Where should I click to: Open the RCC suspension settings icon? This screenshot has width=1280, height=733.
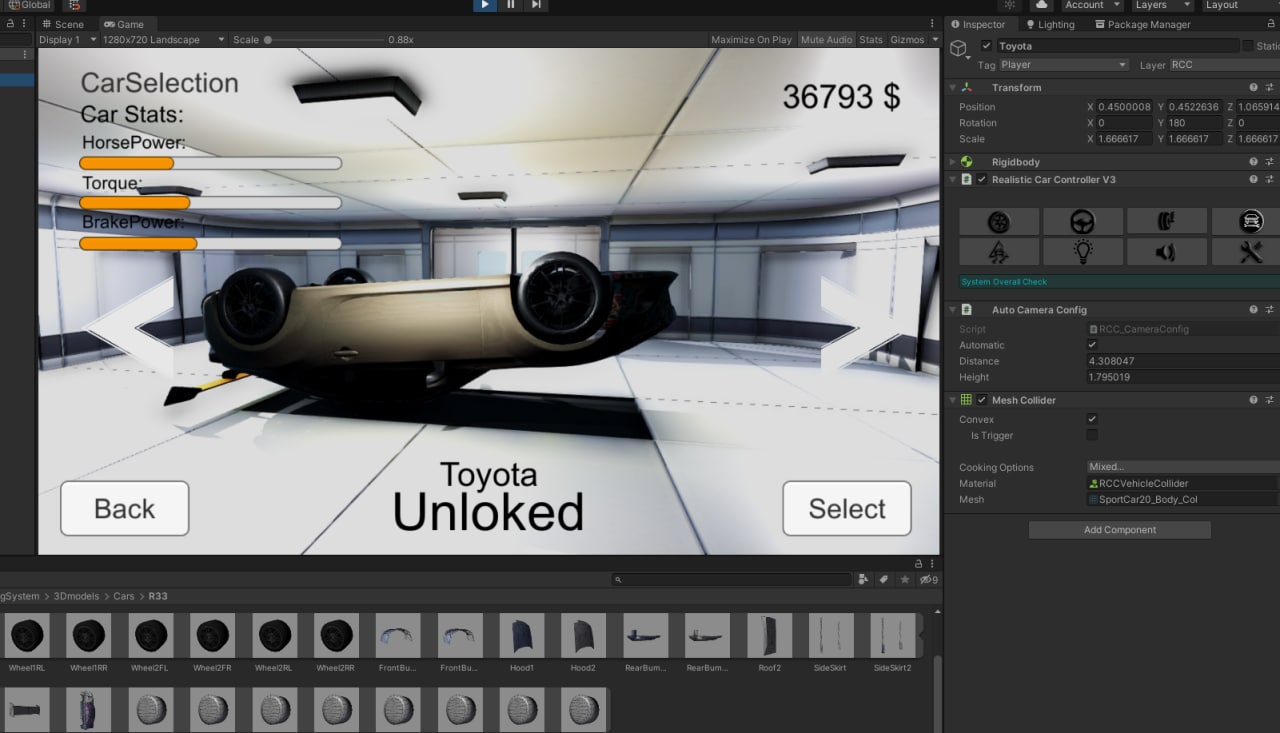click(1166, 221)
